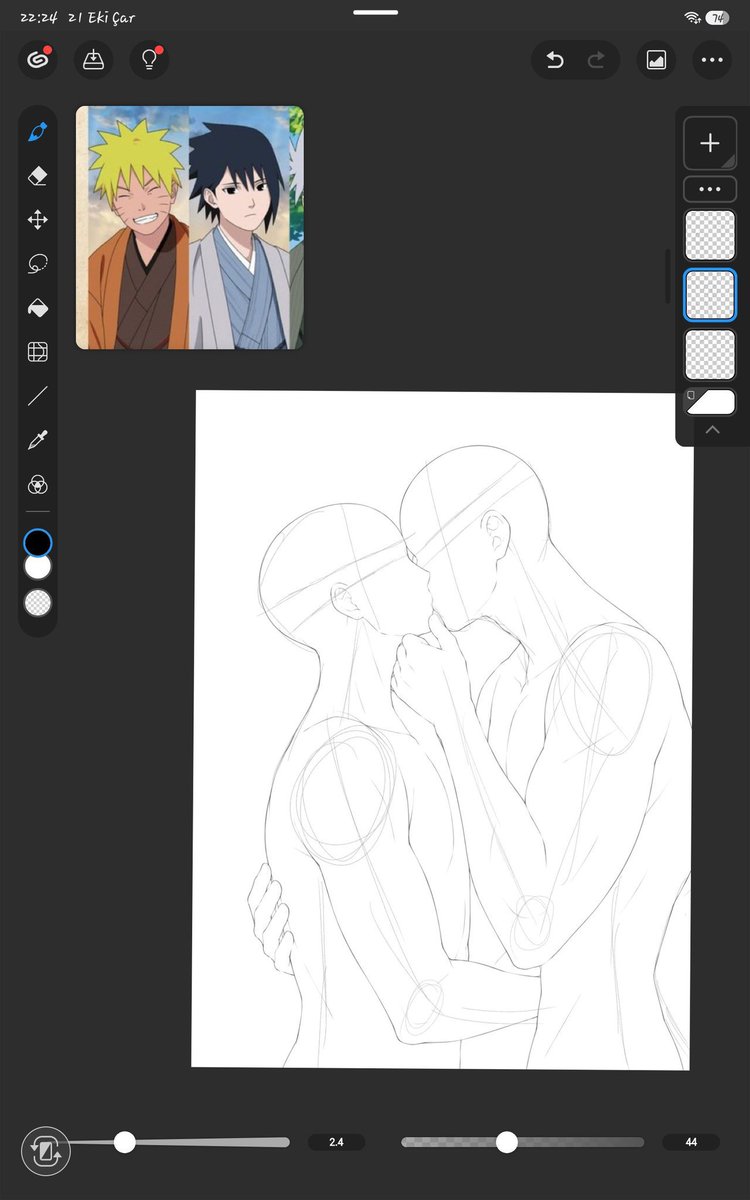Tap the Naruto reference image
750x1200 pixels.
(190, 228)
